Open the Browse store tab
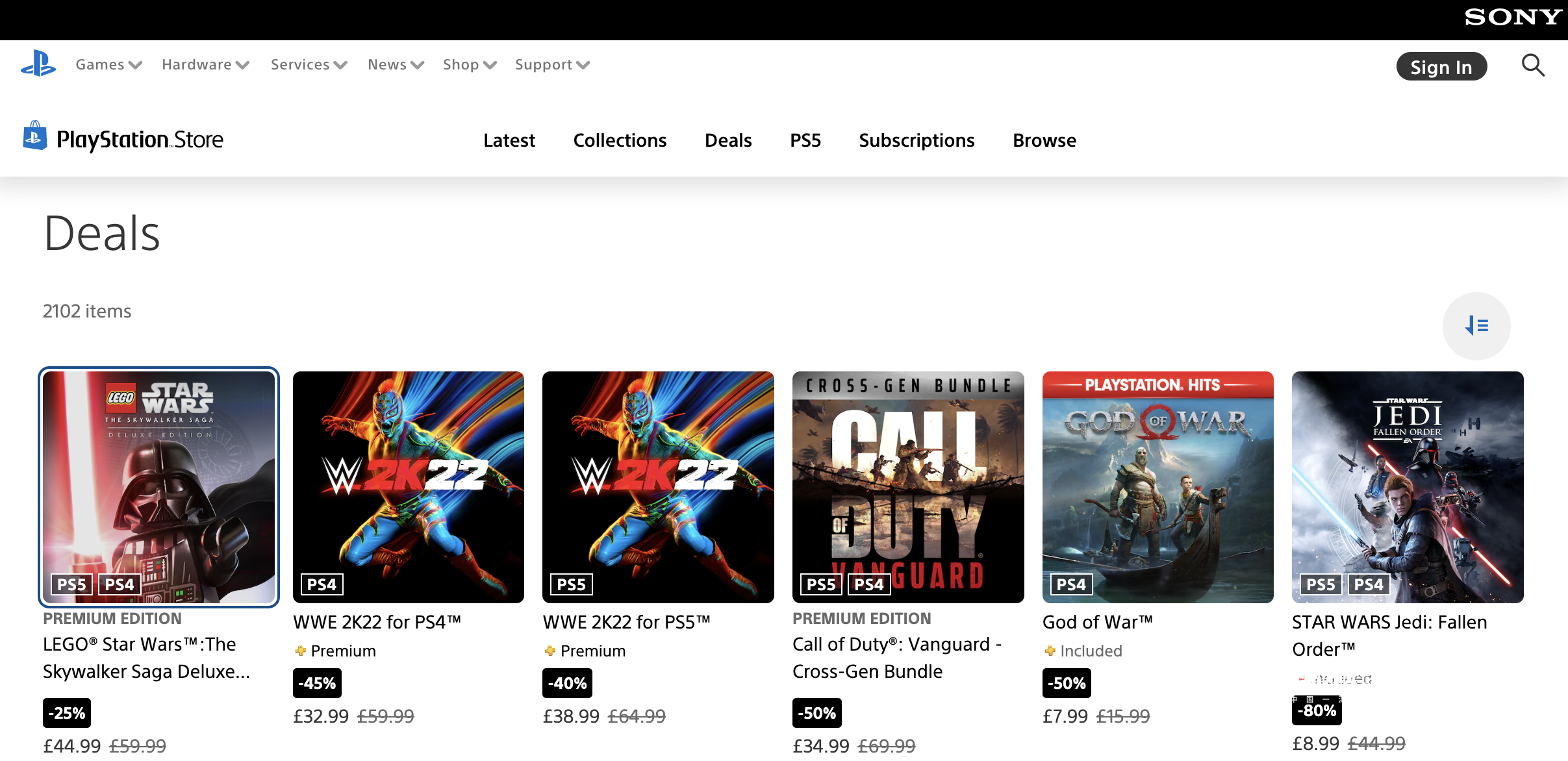 [x=1044, y=140]
